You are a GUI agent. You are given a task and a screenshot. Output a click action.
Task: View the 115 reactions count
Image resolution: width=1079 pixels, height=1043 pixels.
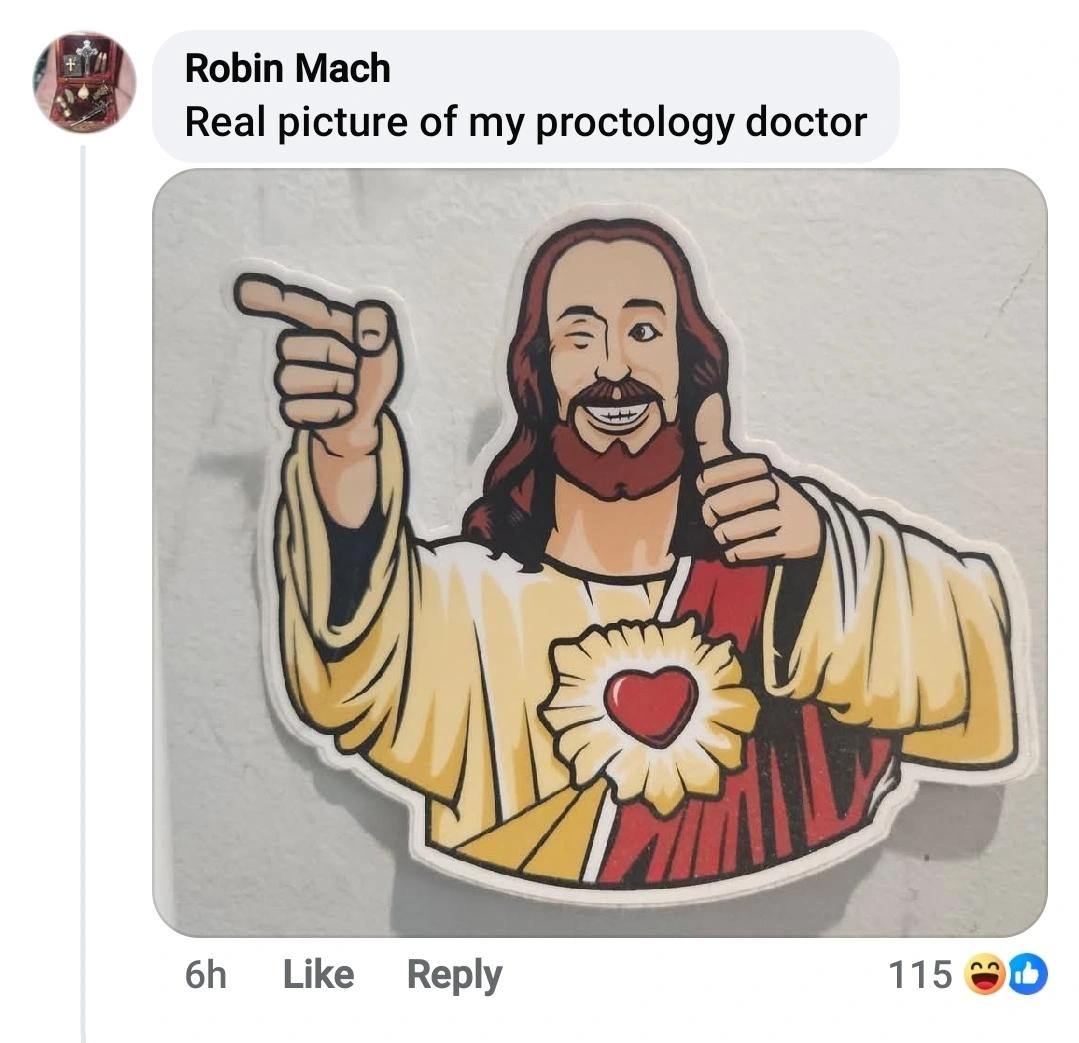click(x=920, y=974)
